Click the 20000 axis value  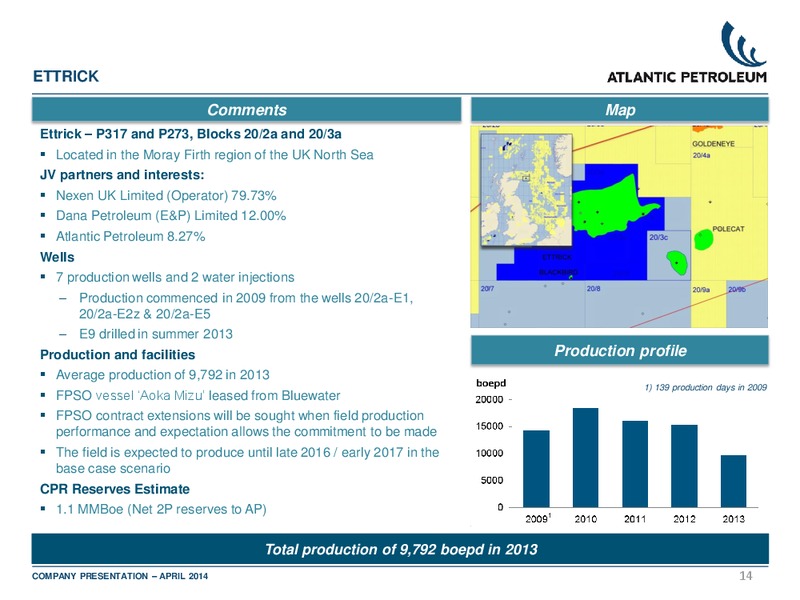489,399
